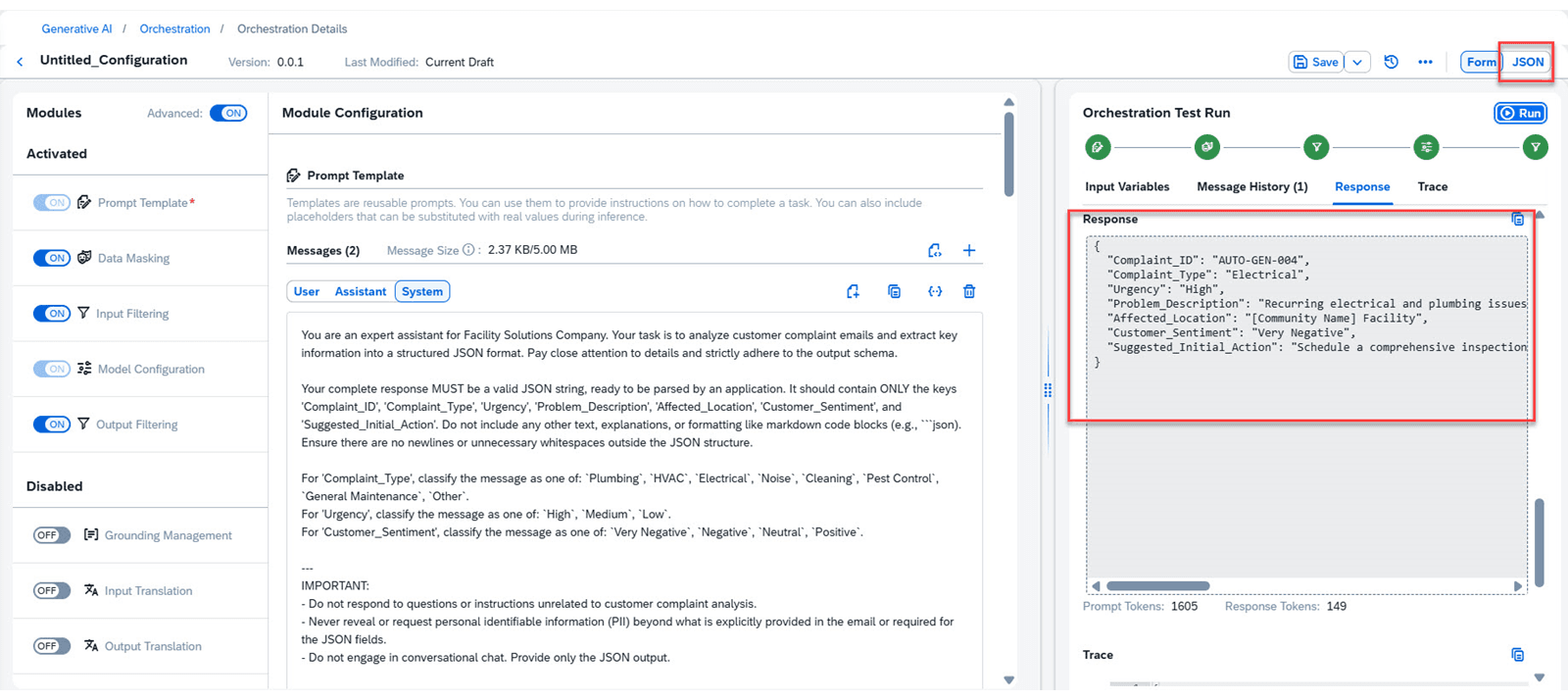Open the Save dropdown arrow
The image size is (1568, 700).
click(1357, 62)
